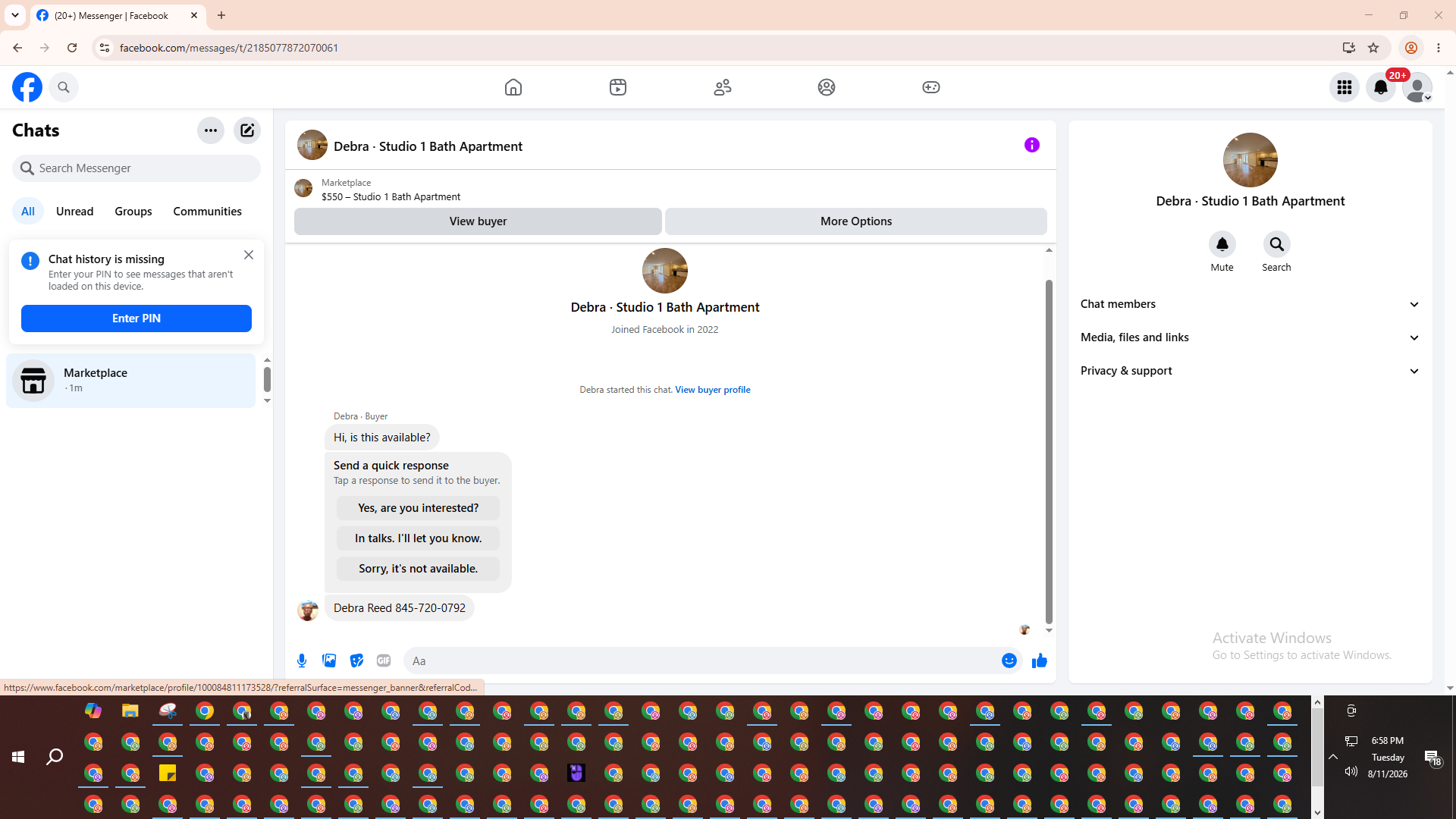Viewport: 1456px width, 819px height.
Task: Open the GIF picker icon
Action: pos(384,661)
